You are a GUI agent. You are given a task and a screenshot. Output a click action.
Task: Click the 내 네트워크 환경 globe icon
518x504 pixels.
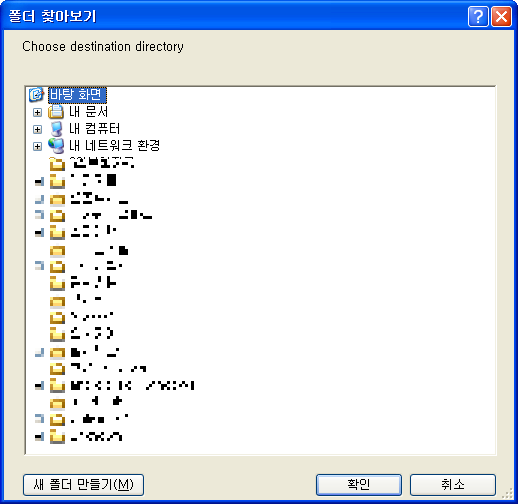(56, 146)
